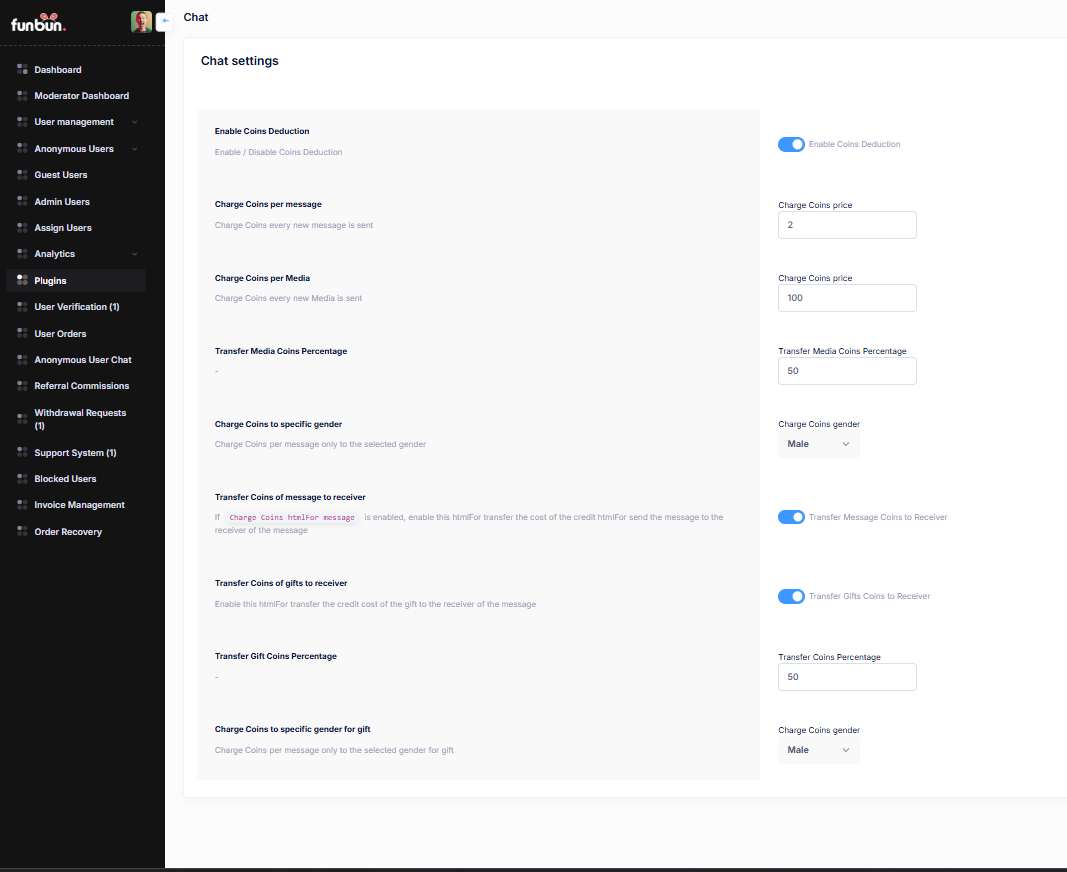The height and width of the screenshot is (872, 1067).
Task: Open Support System (1) link
Action: point(75,453)
